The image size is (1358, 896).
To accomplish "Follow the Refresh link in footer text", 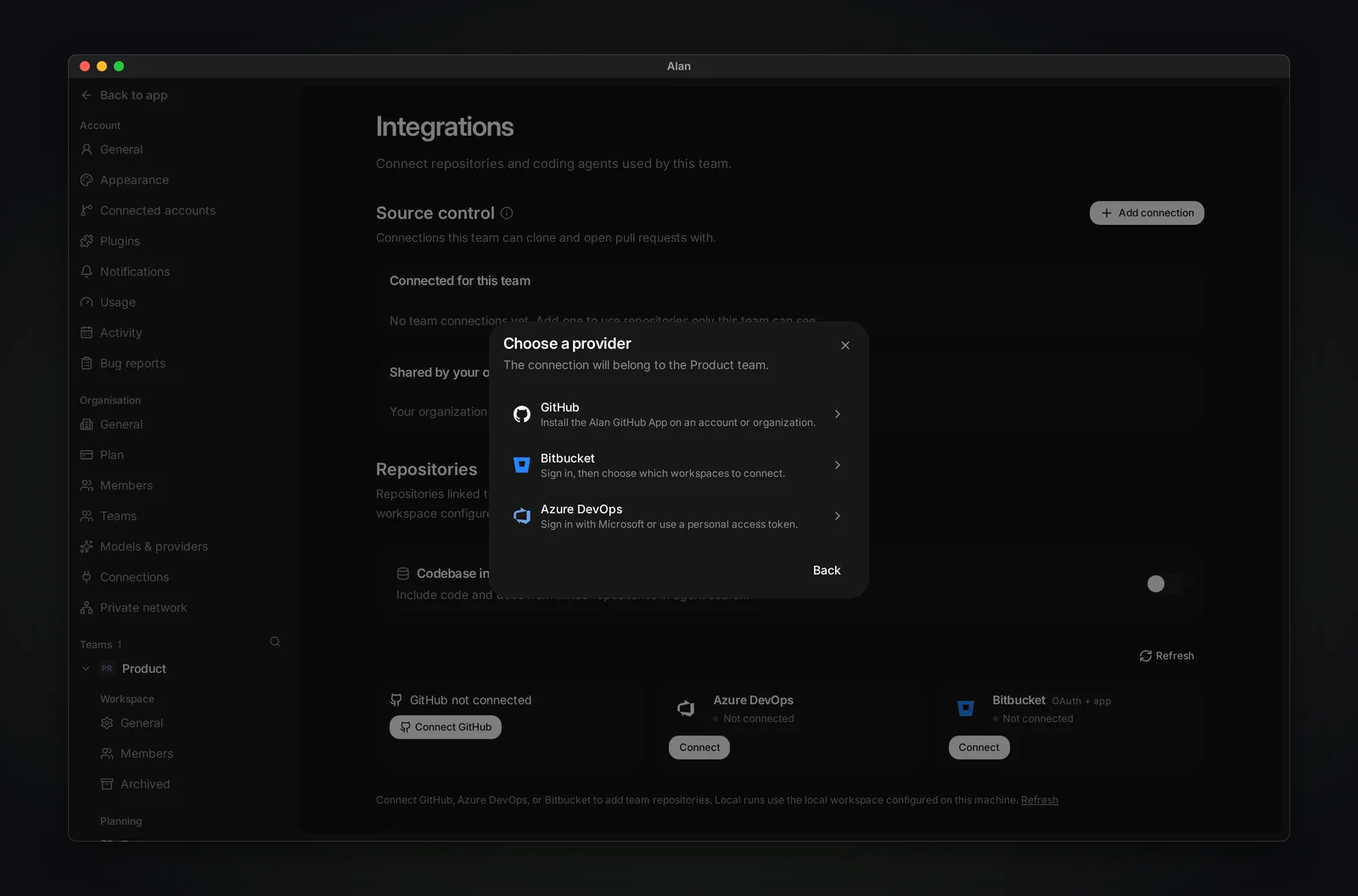I will tap(1040, 800).
